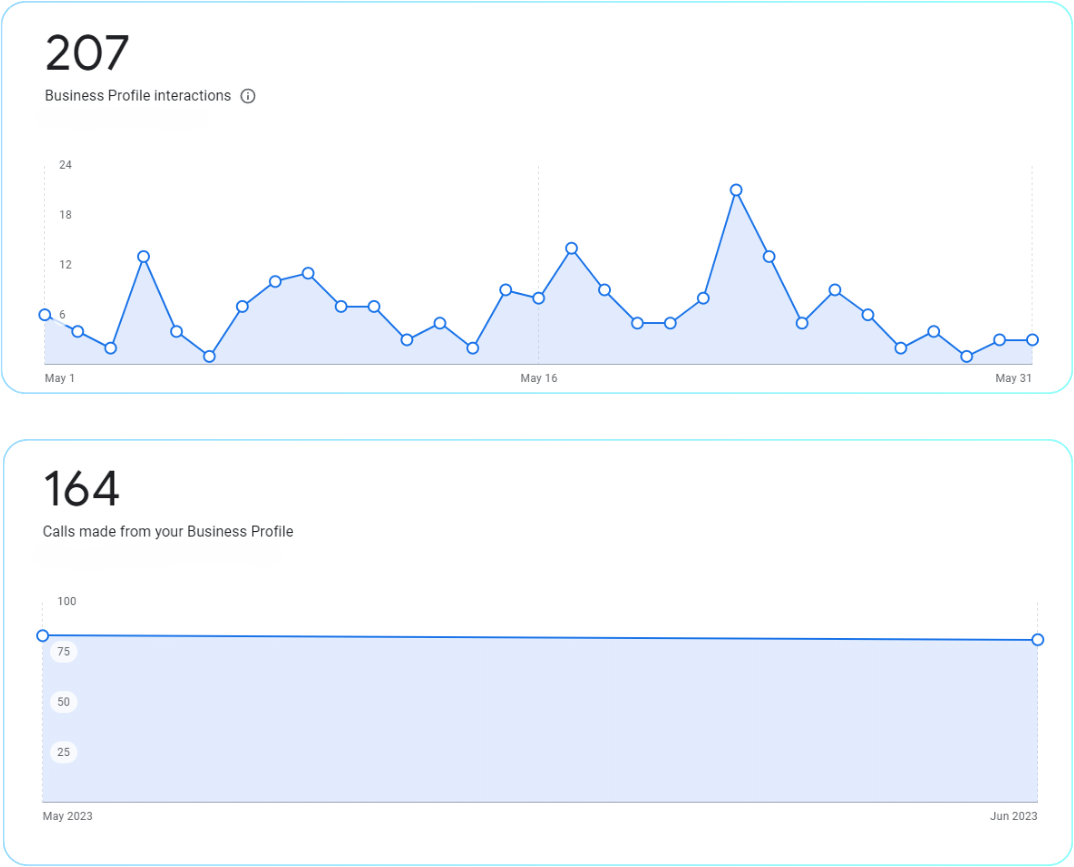
Task: Click the May 2023 axis label
Action: click(68, 816)
